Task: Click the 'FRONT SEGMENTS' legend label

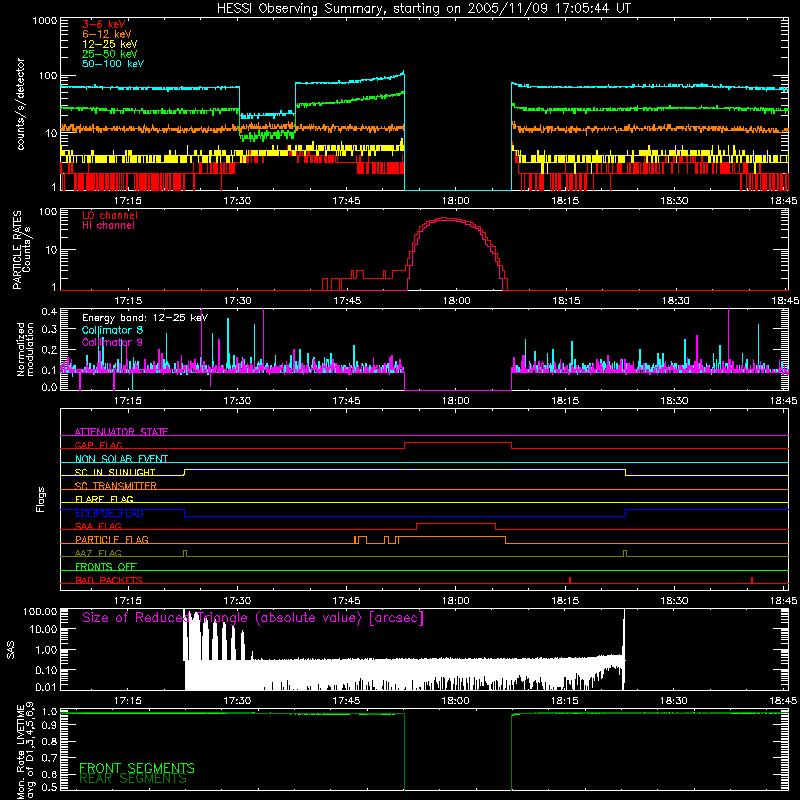Action: click(137, 768)
